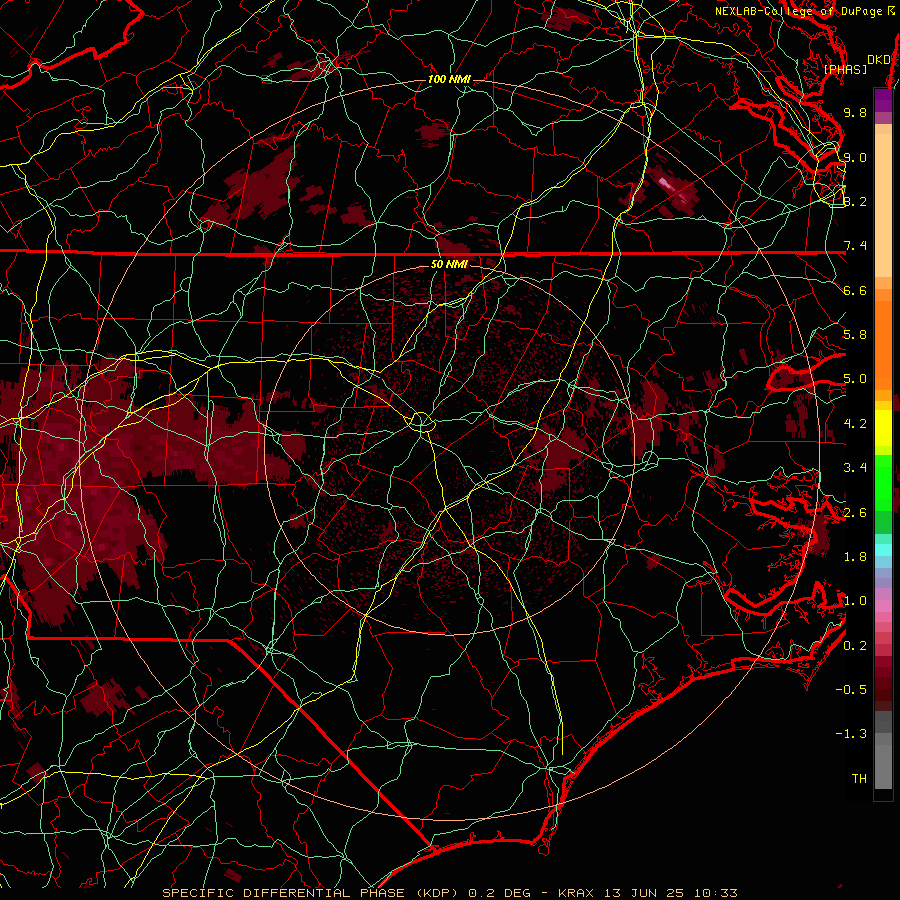
Task: Click the 0.2 value on color scale
Action: point(855,646)
